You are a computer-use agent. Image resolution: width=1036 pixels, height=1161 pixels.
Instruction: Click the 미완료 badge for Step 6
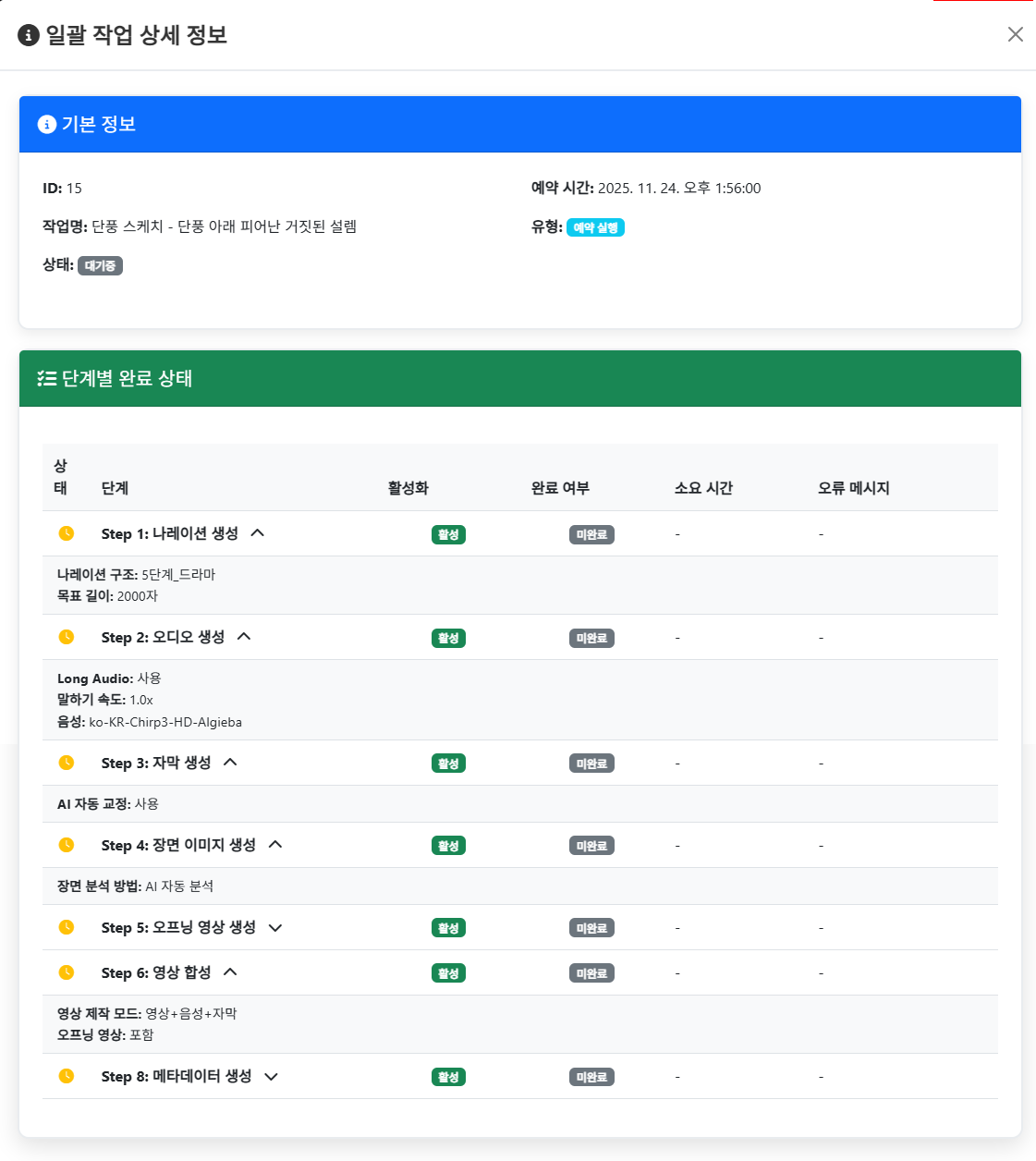[591, 973]
